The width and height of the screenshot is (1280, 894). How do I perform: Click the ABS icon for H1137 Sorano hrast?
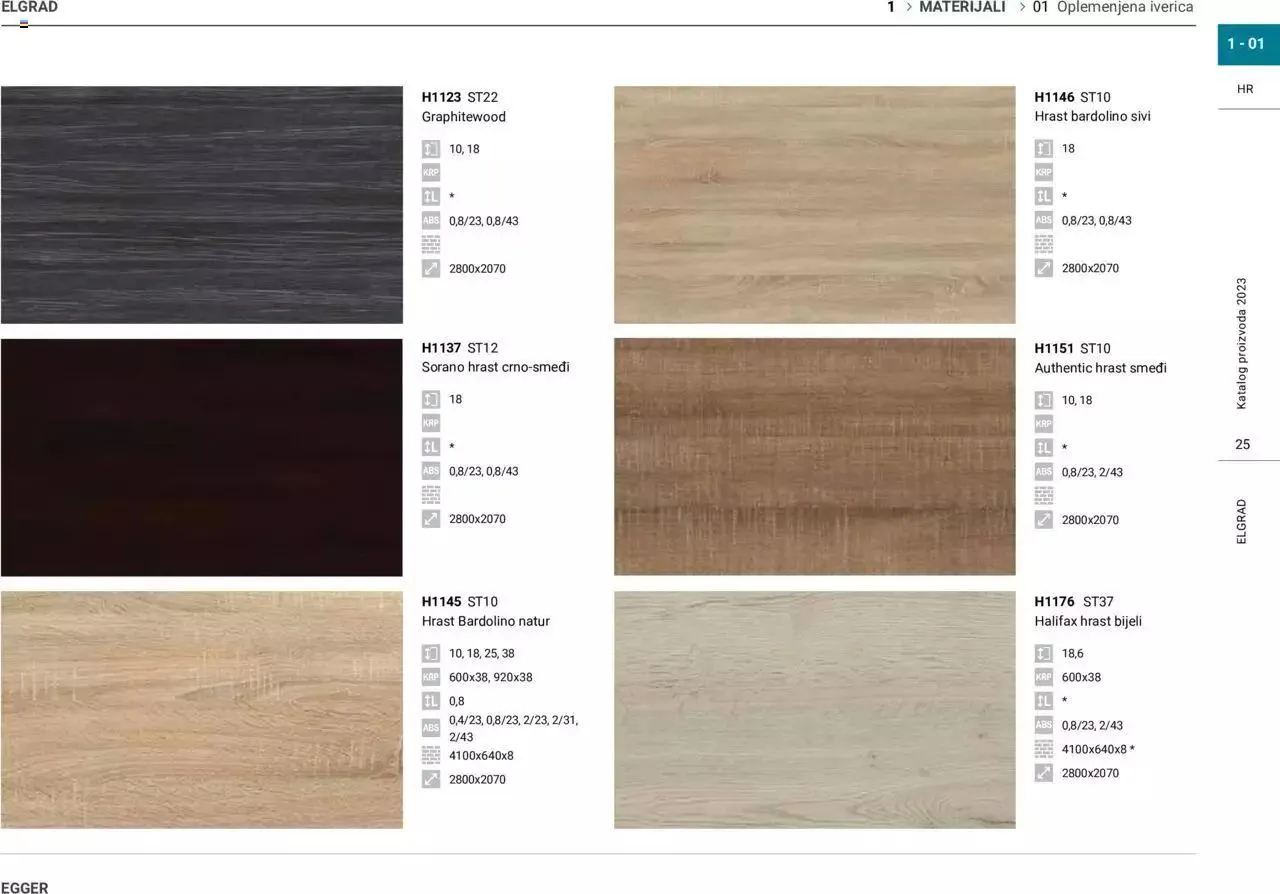pyautogui.click(x=431, y=471)
